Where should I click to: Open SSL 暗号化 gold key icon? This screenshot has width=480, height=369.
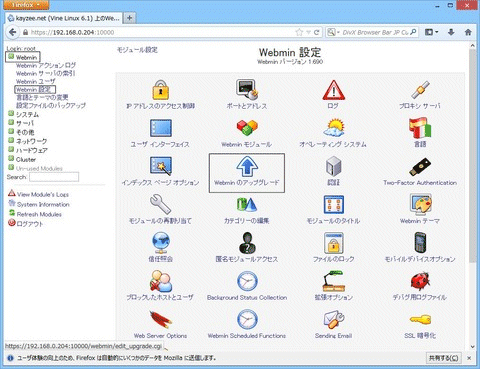[x=420, y=320]
